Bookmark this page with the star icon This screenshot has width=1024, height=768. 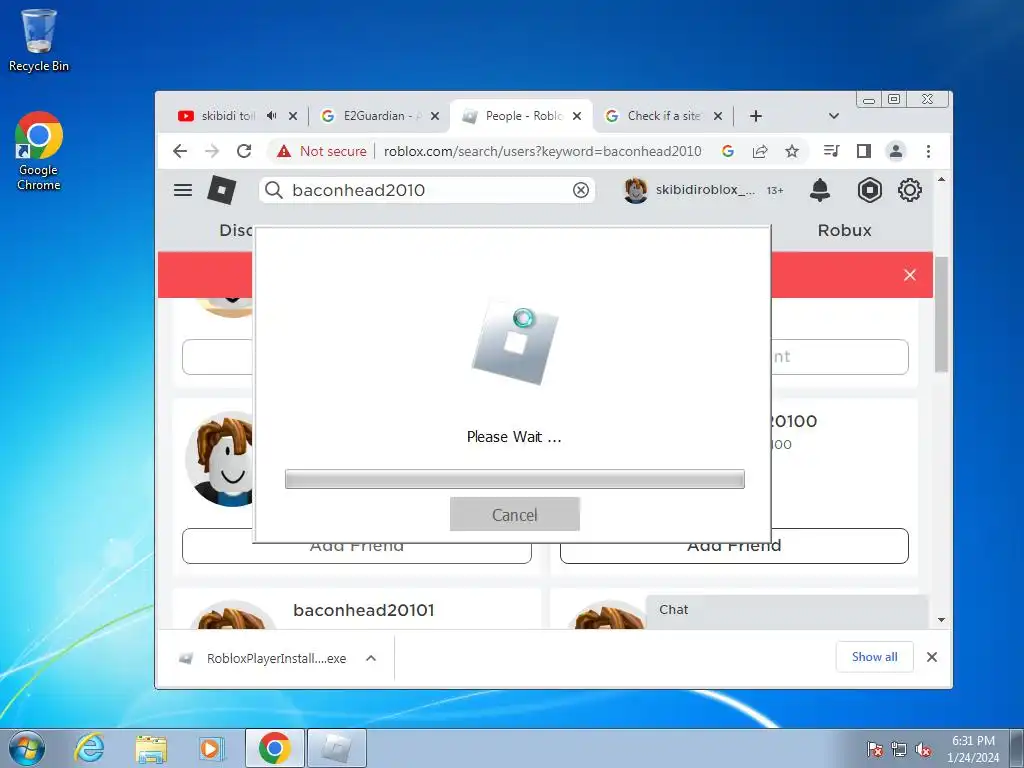792,152
